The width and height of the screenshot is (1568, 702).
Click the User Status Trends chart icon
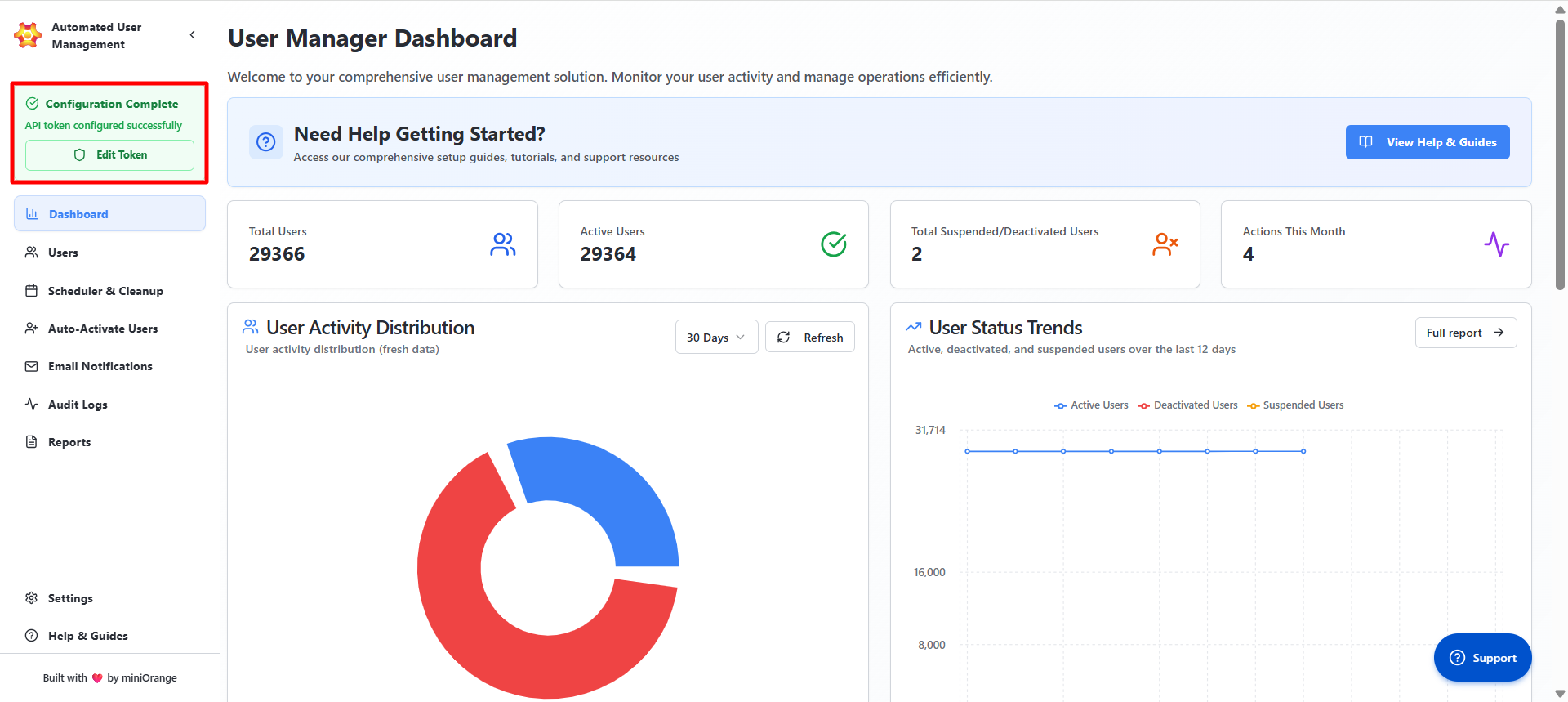[914, 327]
